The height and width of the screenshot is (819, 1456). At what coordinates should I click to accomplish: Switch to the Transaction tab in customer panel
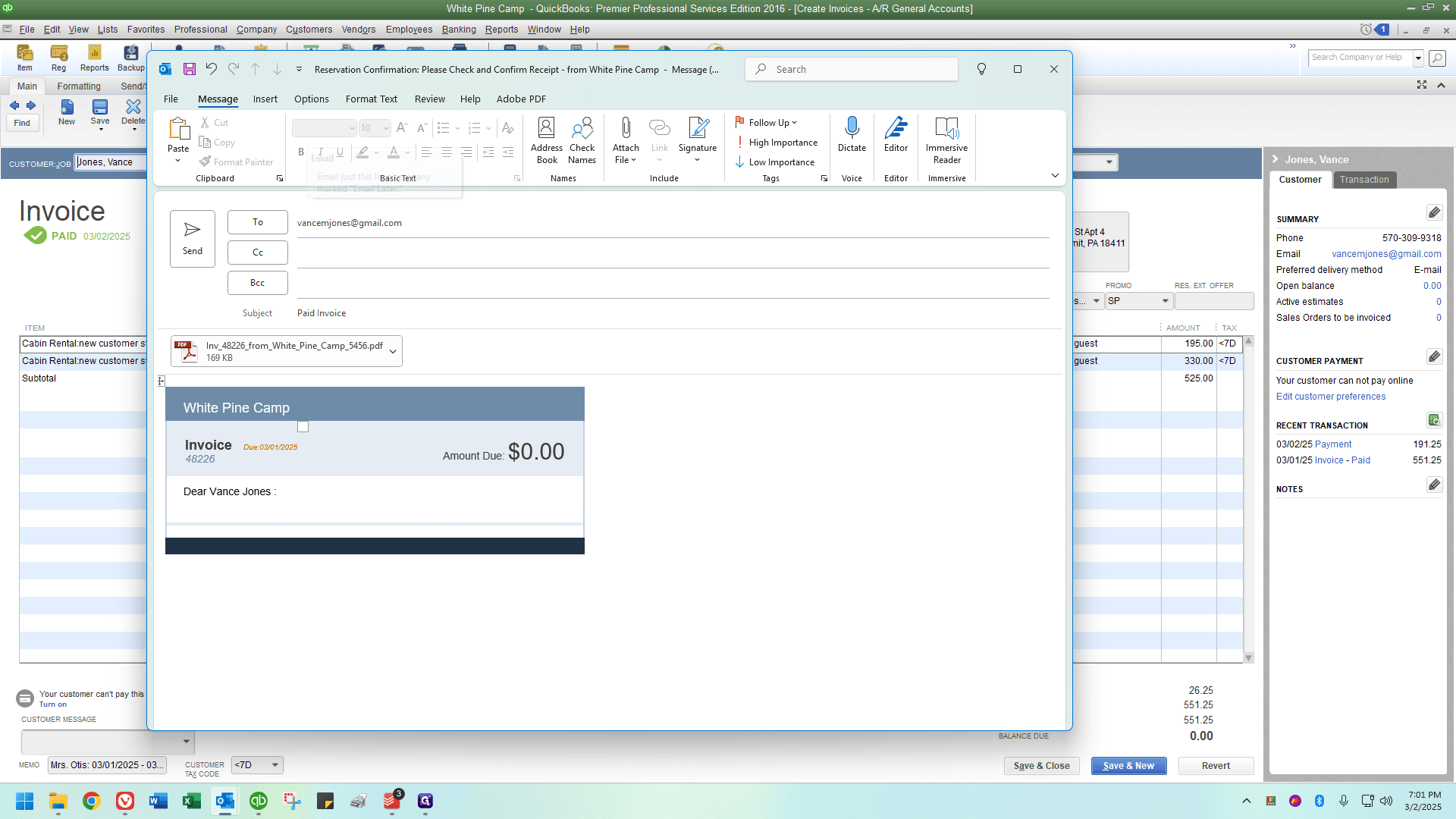tap(1364, 180)
